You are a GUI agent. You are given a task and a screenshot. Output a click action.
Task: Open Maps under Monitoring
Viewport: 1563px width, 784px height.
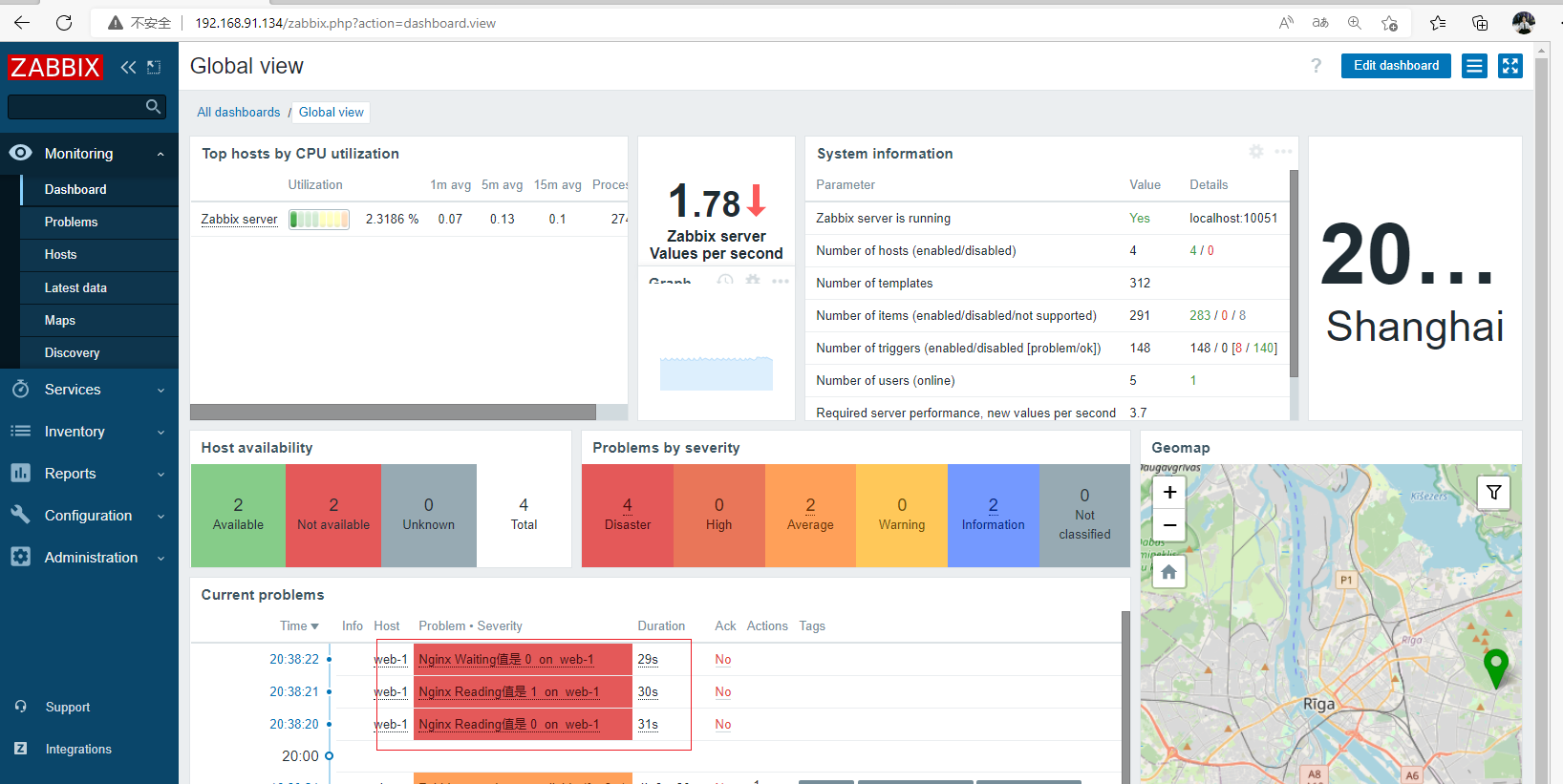(99, 320)
